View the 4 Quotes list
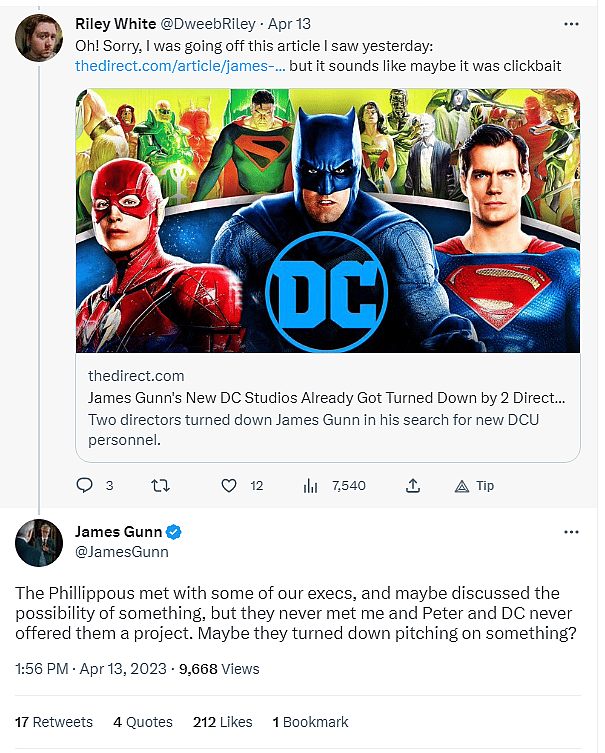Viewport: 605px width, 753px height. pyautogui.click(x=143, y=722)
